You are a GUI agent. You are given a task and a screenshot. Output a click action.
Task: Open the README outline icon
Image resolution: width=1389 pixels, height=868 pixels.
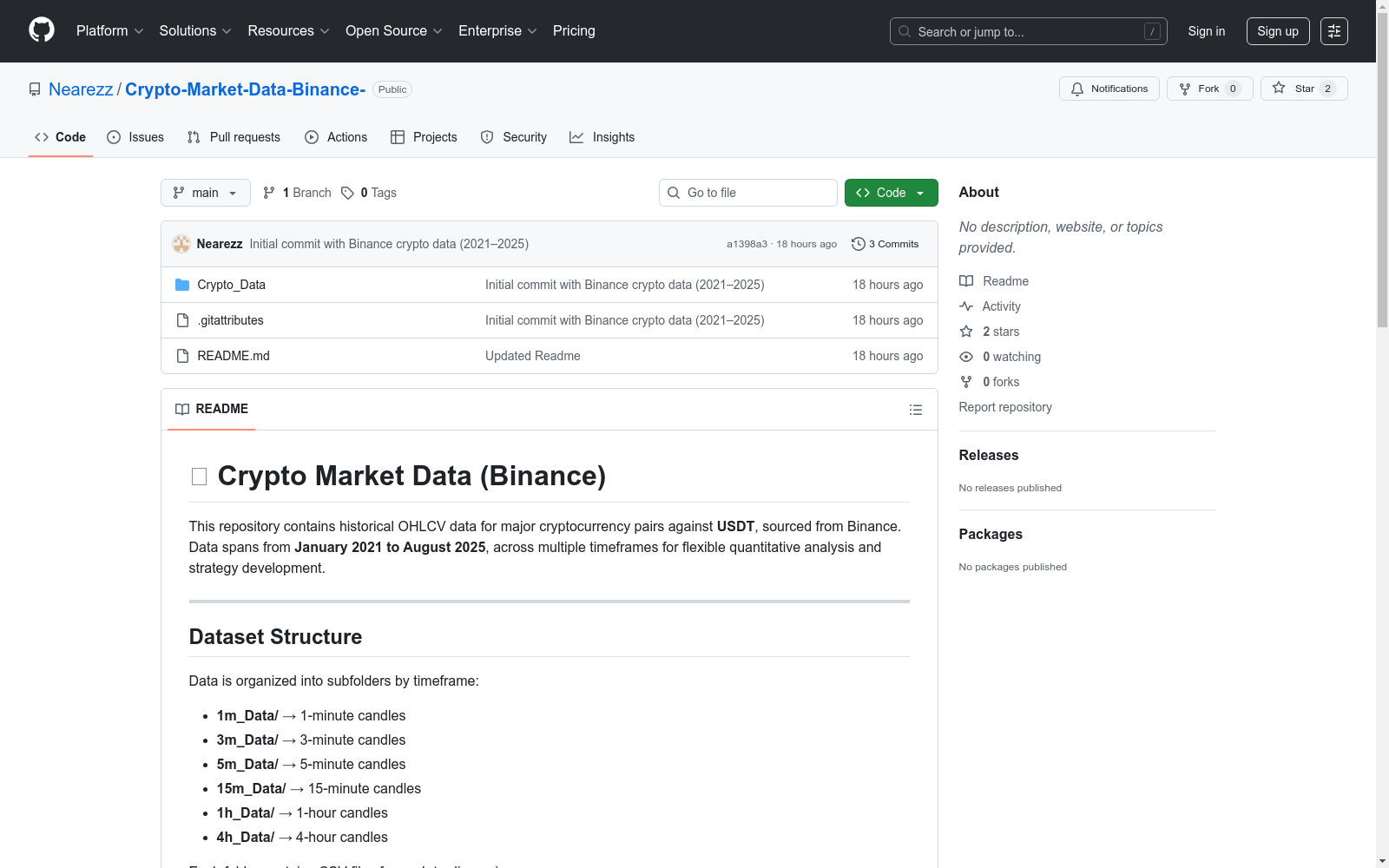point(915,410)
